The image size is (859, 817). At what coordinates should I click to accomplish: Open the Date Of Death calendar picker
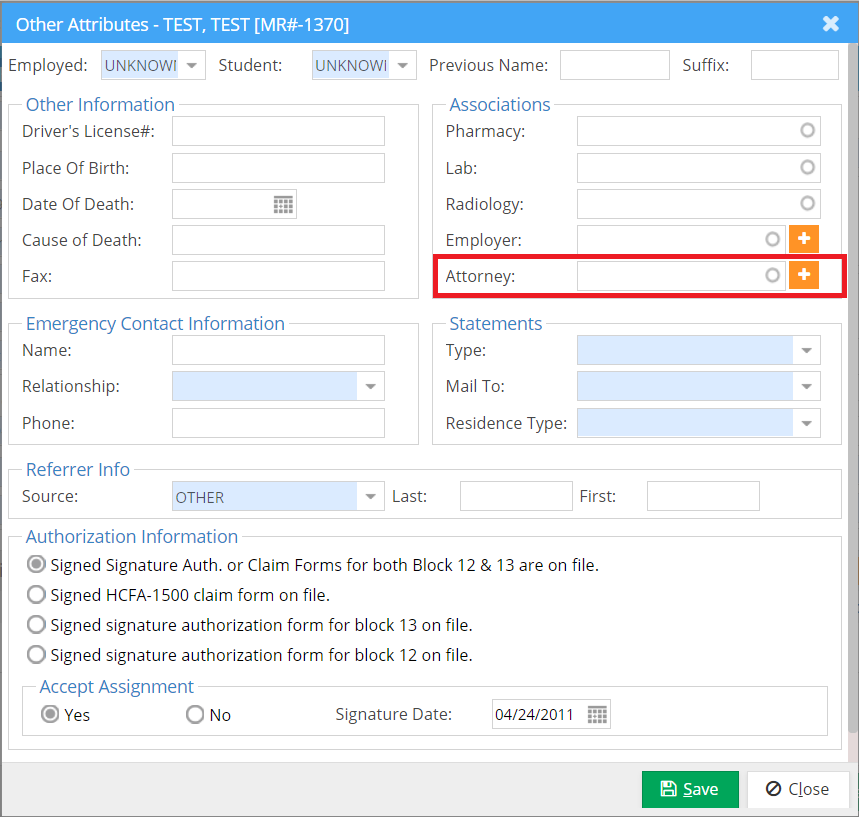[284, 204]
